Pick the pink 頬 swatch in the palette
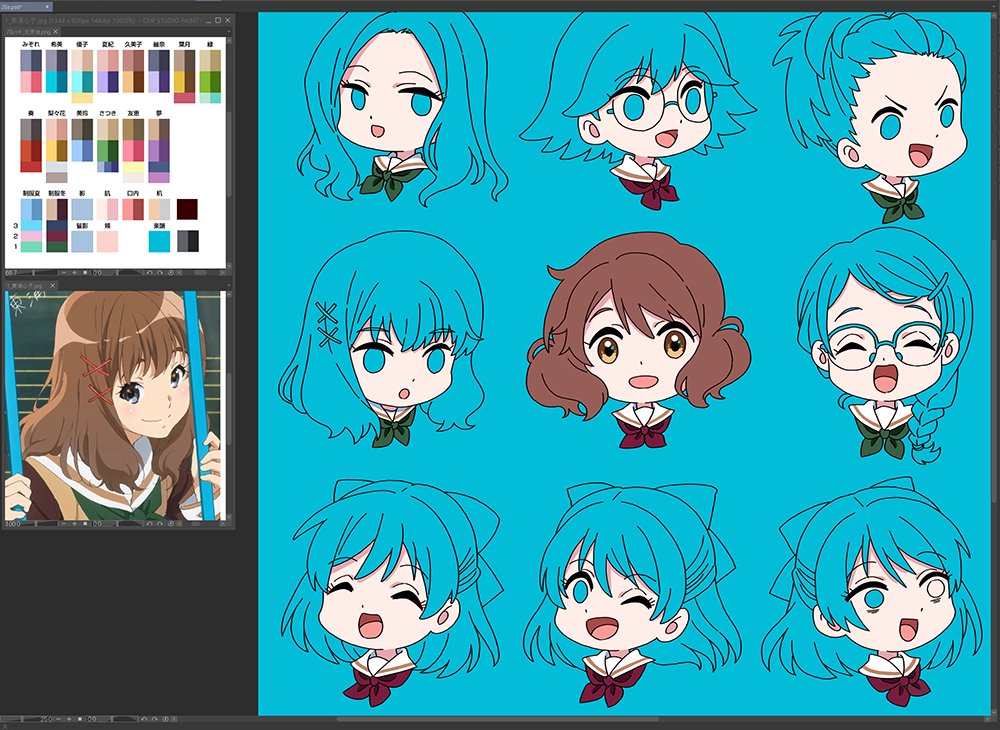This screenshot has height=730, width=1000. coord(107,241)
